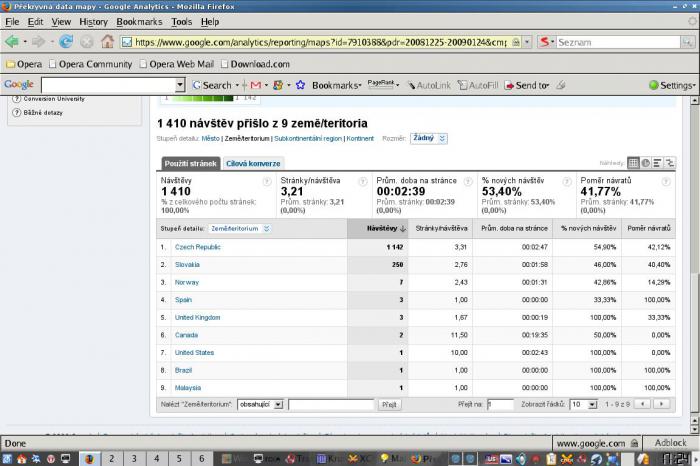This screenshot has height=466, width=700.
Task: Click the browser Back arrow
Action: 11,42
